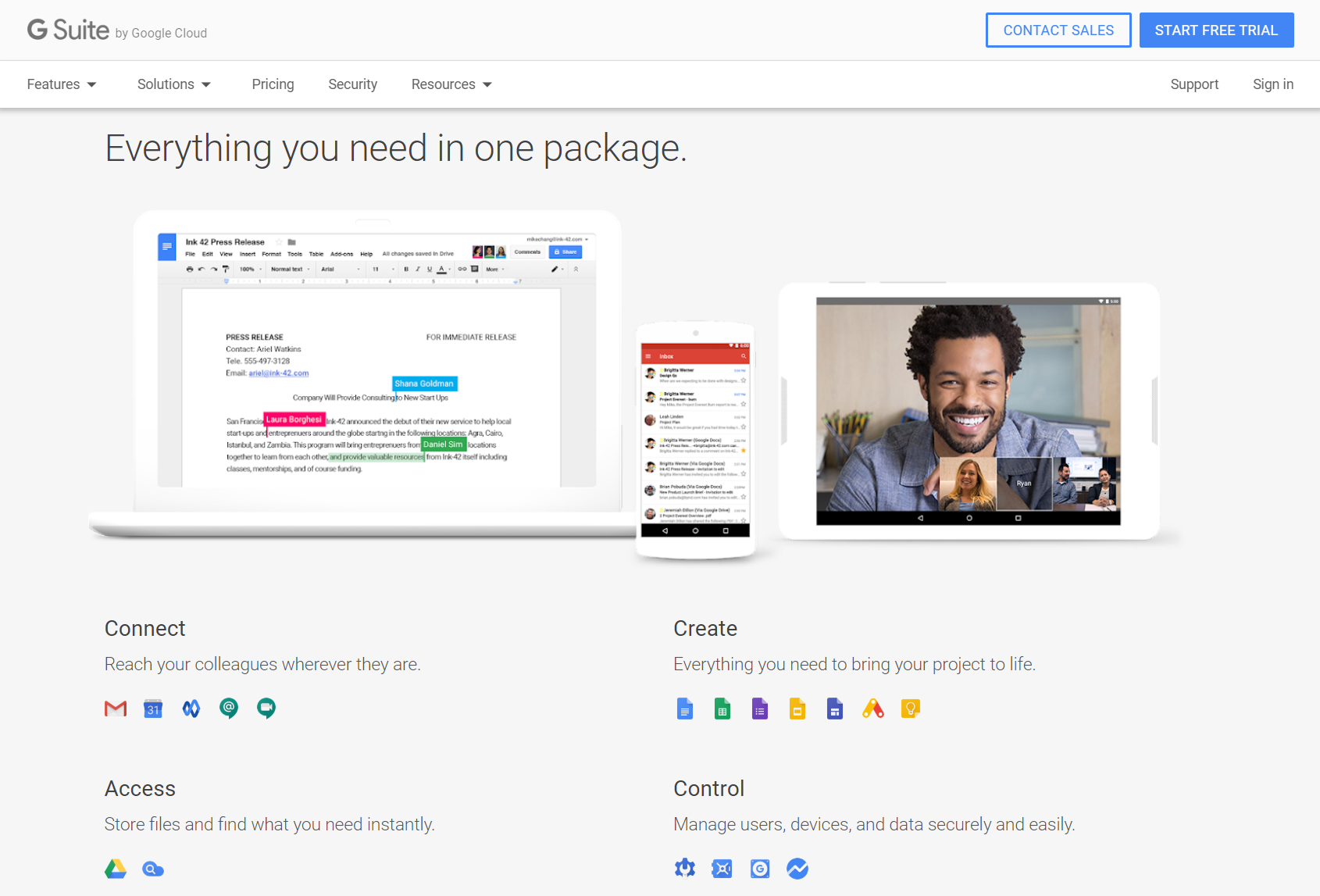The height and width of the screenshot is (896, 1320).
Task: Go to the Security page
Action: [352, 84]
